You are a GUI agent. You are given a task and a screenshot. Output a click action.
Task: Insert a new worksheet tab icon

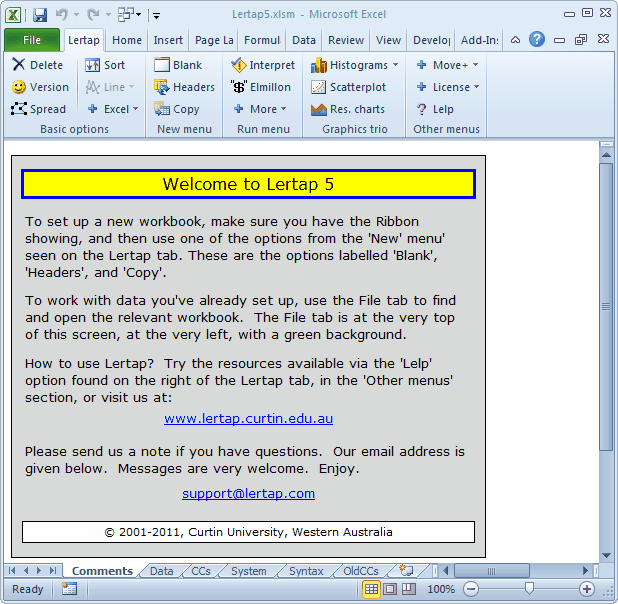pos(406,570)
